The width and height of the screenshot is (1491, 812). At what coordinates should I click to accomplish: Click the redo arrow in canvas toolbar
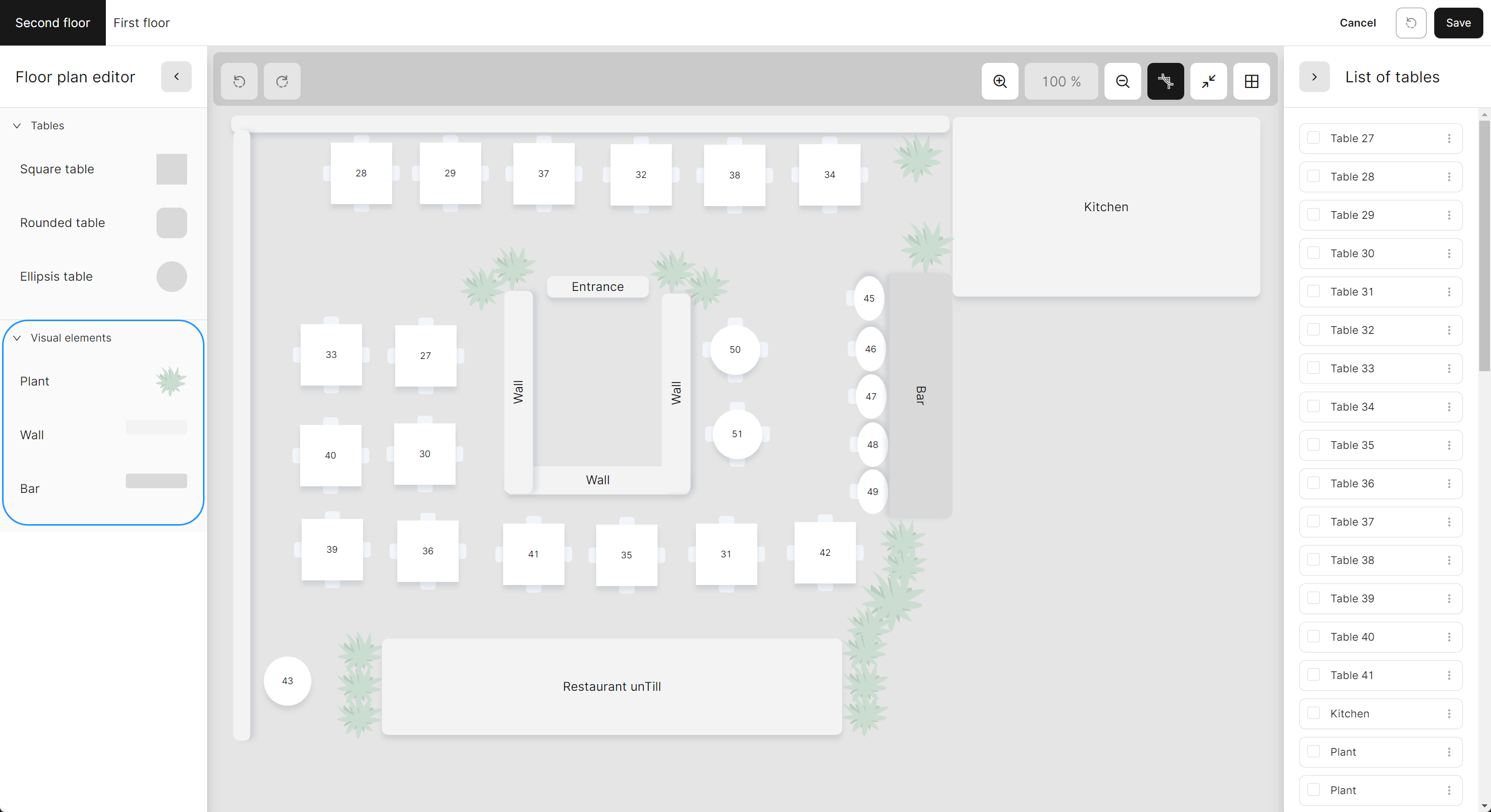(x=282, y=82)
